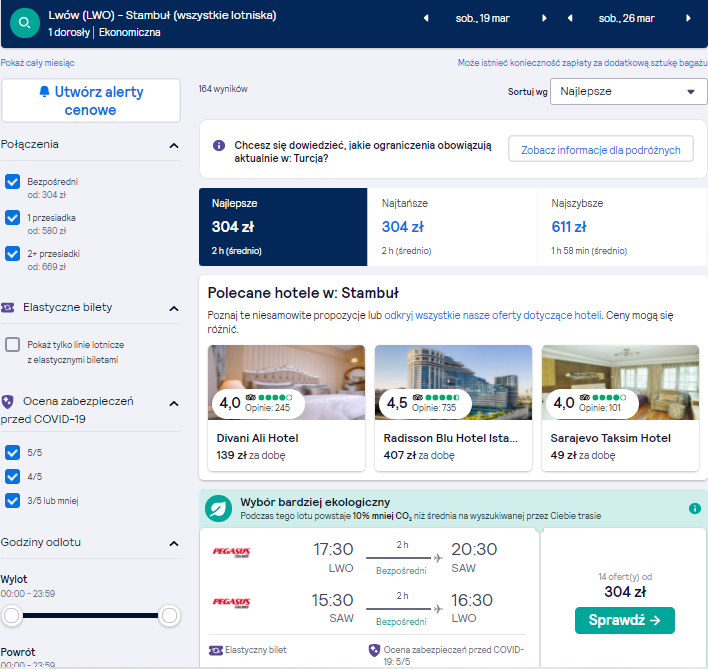
Task: Go to next return date after 26 mar
Action: pyautogui.click(x=688, y=19)
